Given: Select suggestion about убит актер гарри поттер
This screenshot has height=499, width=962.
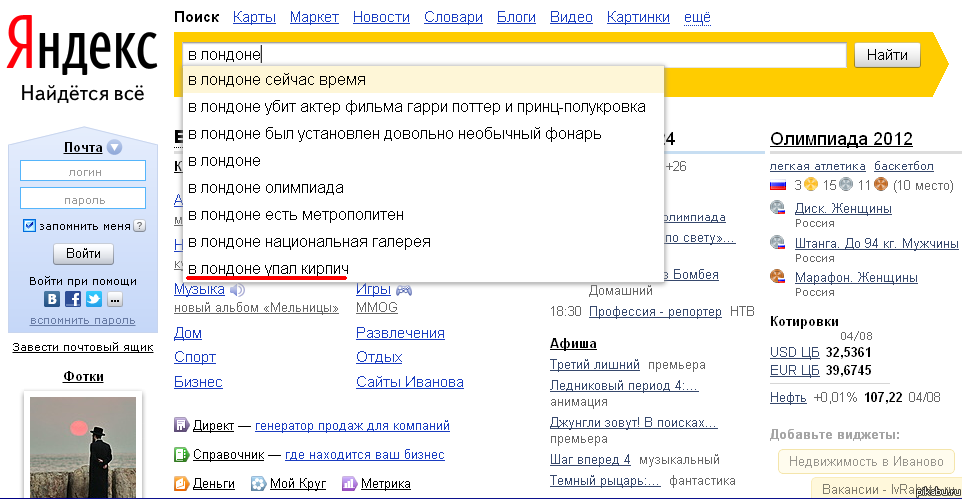Looking at the screenshot, I should 423,107.
